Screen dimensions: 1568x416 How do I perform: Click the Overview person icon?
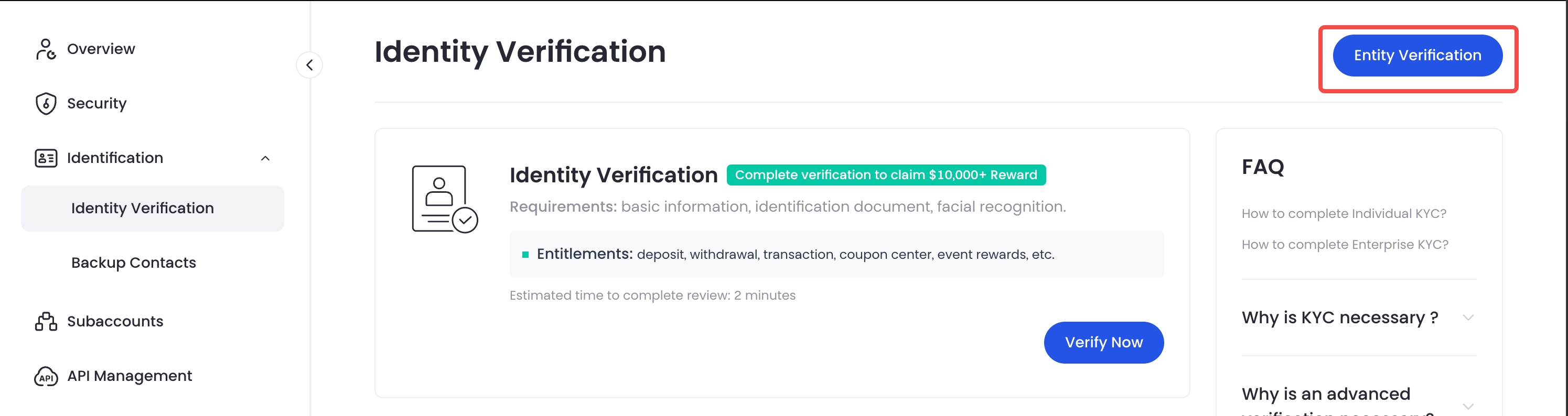point(46,49)
